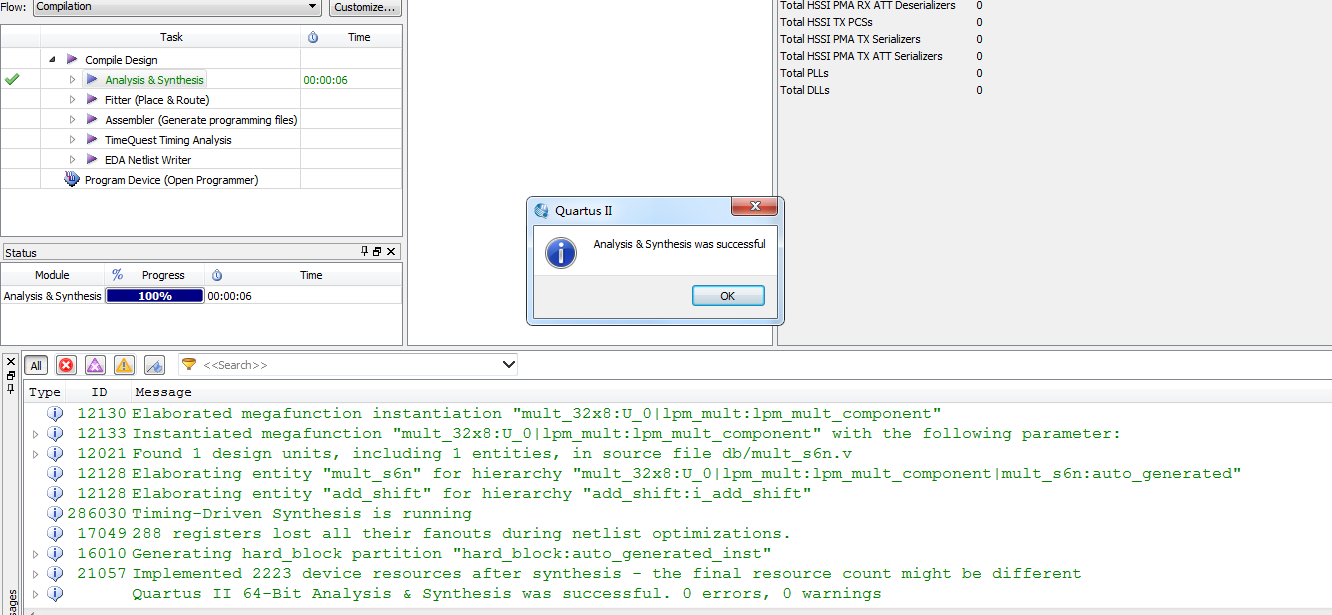The height and width of the screenshot is (615, 1332).
Task: Click info icon of message 12021
Action: point(55,453)
